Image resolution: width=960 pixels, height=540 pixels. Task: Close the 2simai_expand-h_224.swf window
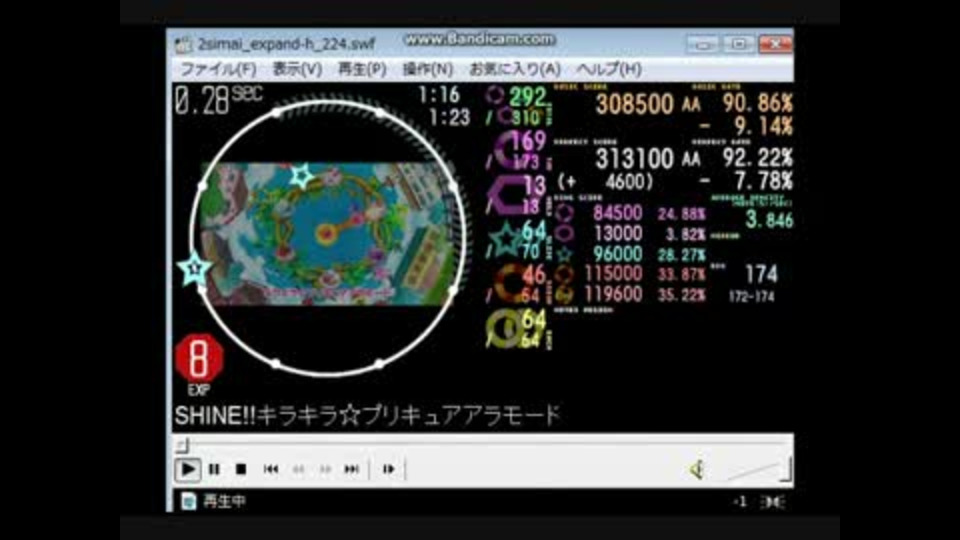click(775, 44)
